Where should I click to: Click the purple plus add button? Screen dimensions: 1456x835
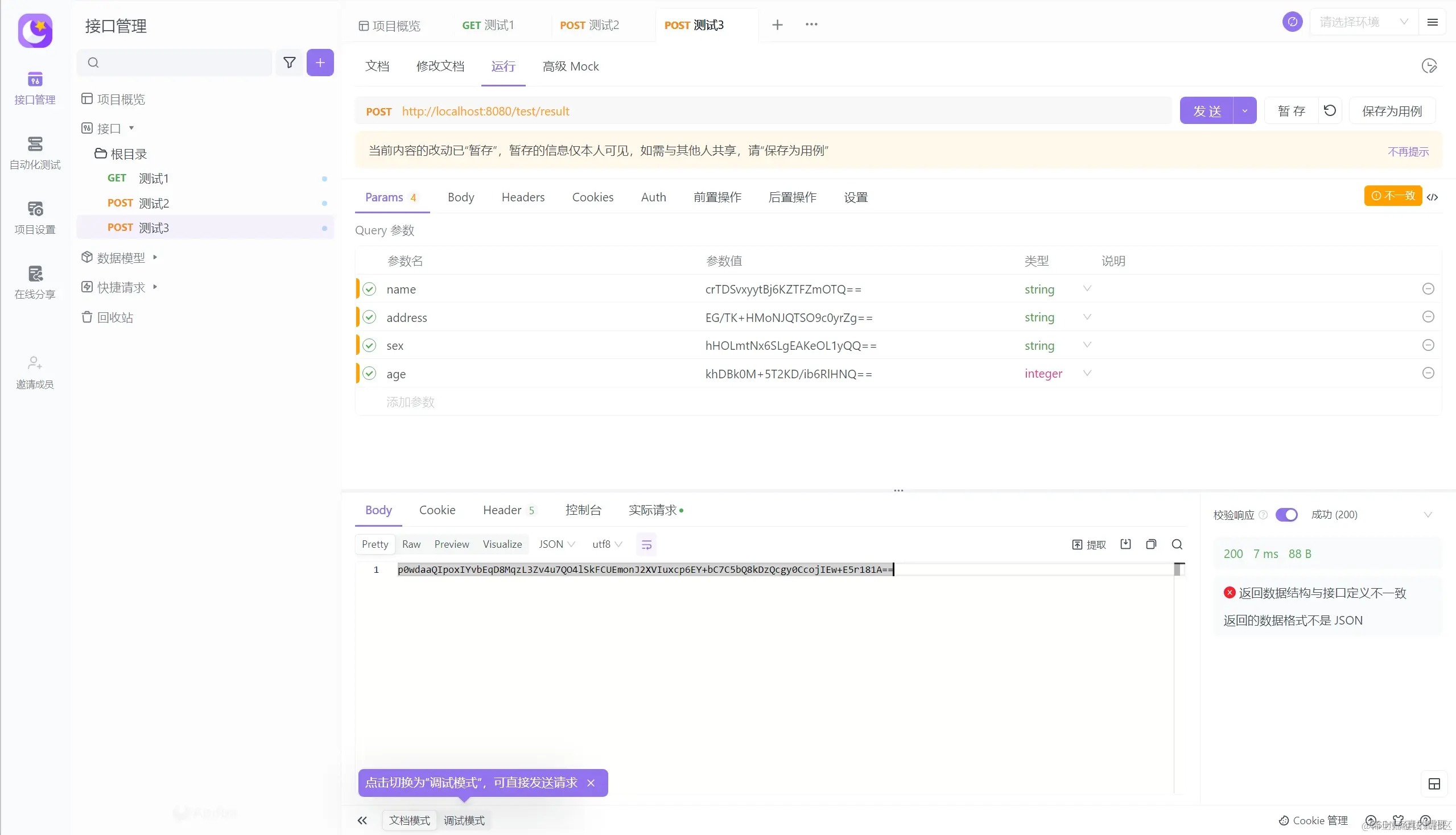click(x=320, y=63)
